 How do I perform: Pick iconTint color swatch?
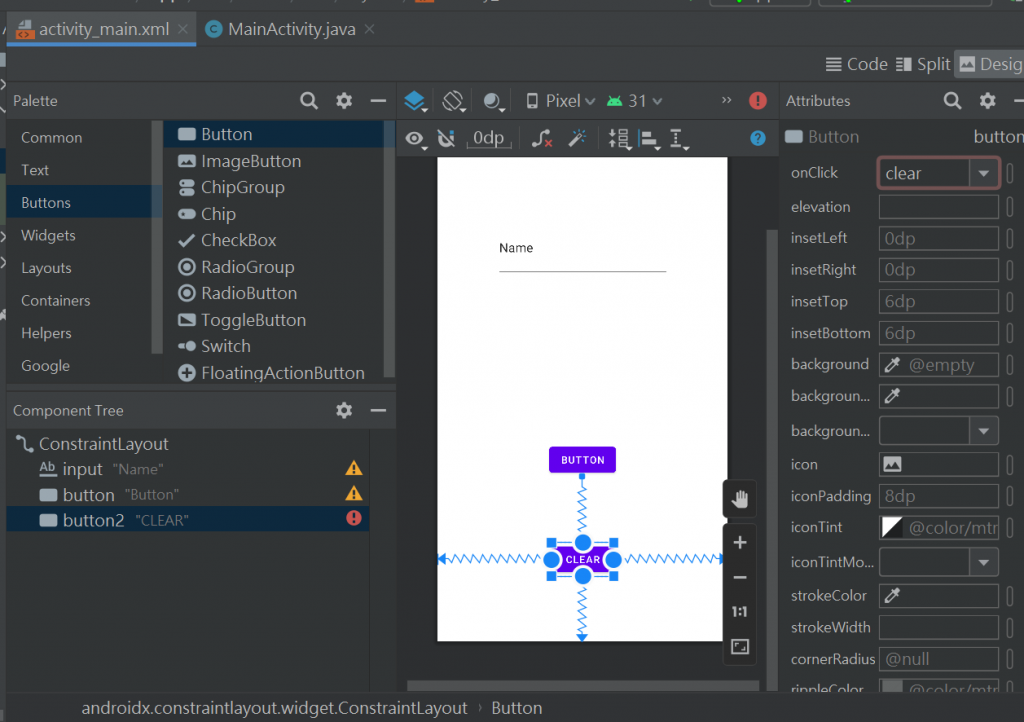coord(891,527)
